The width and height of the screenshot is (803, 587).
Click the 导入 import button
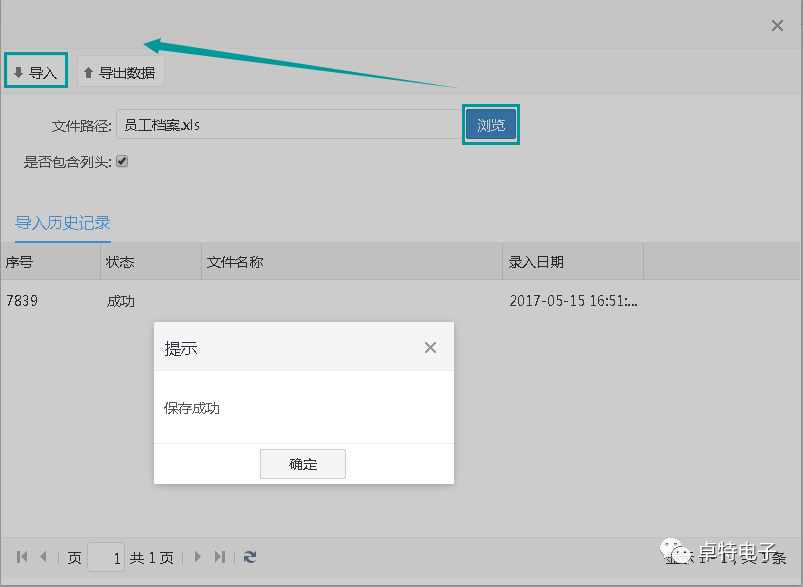point(35,72)
